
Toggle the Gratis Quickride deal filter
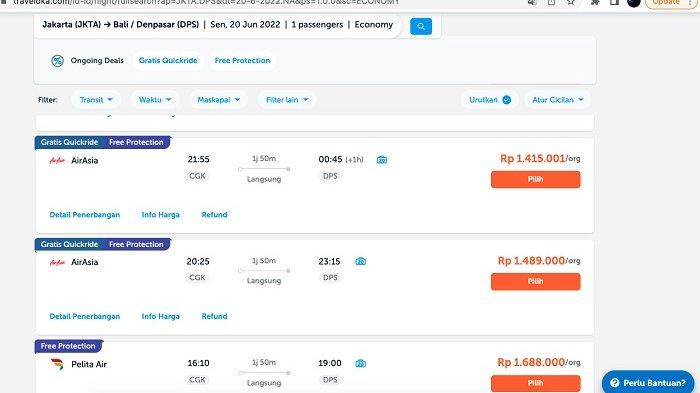point(168,61)
